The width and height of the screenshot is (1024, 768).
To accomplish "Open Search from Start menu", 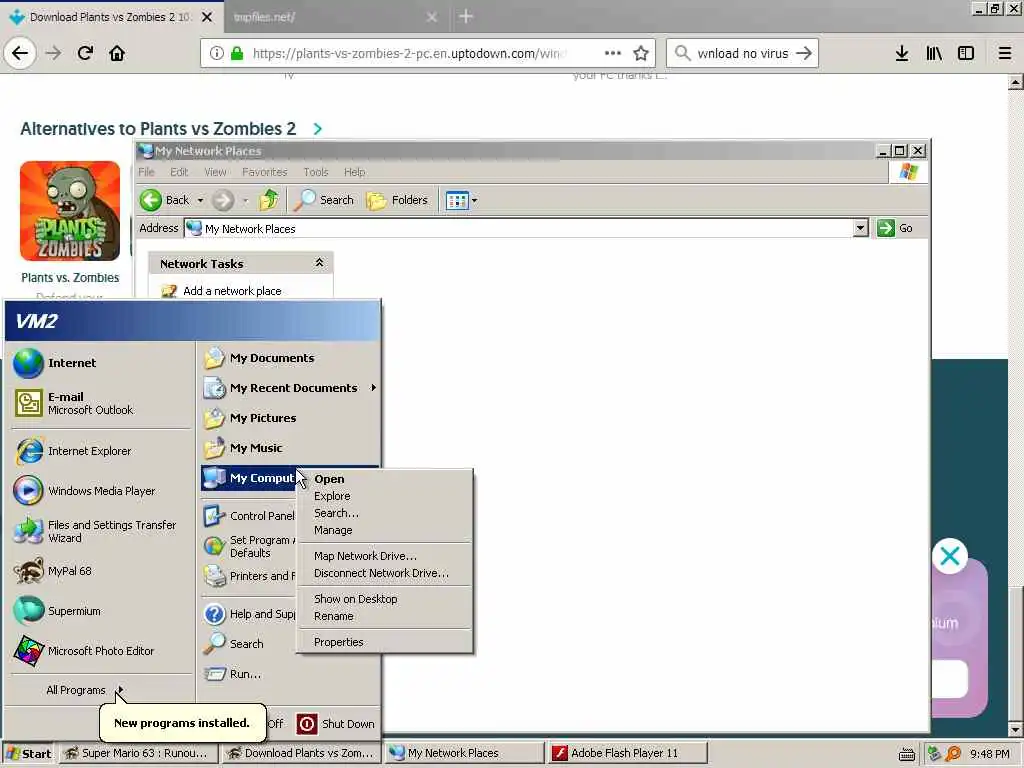I will (248, 644).
